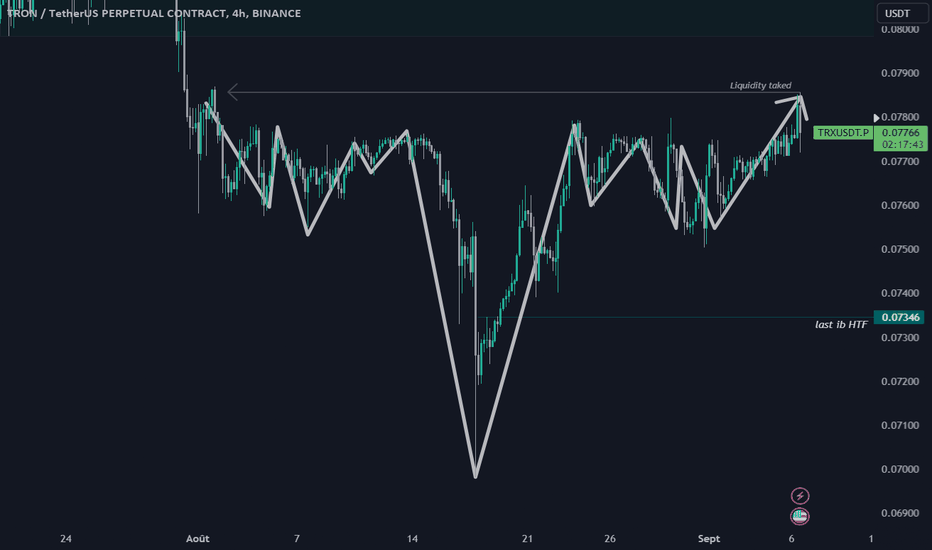The height and width of the screenshot is (550, 932).
Task: Click the 'Août' date on time axis
Action: [197, 539]
